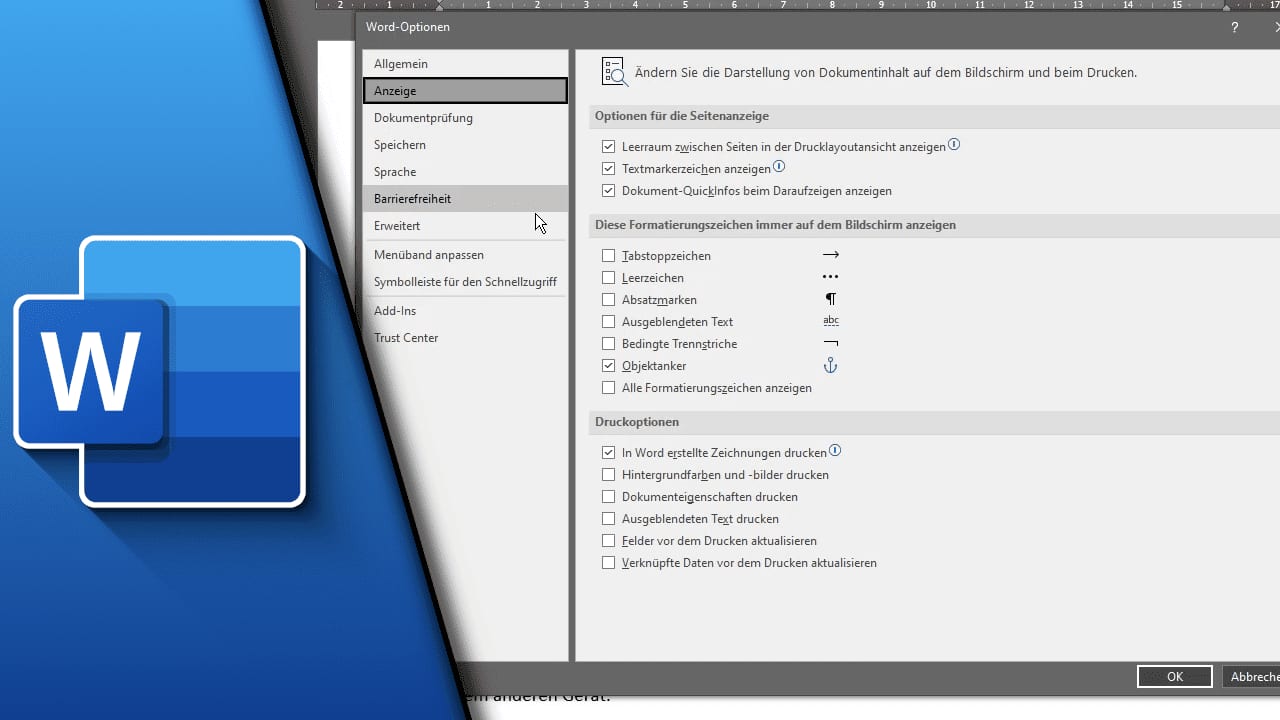
Task: Check the Leerzeichen checkbox
Action: click(609, 278)
